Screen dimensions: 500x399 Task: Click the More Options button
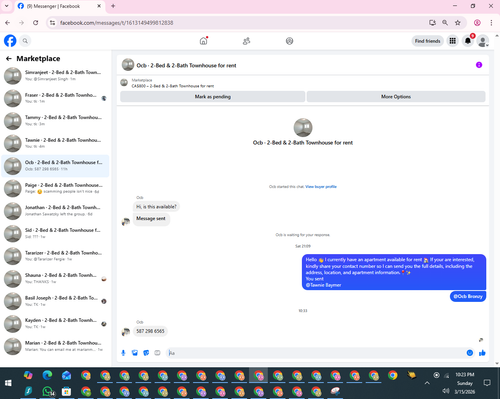[396, 97]
